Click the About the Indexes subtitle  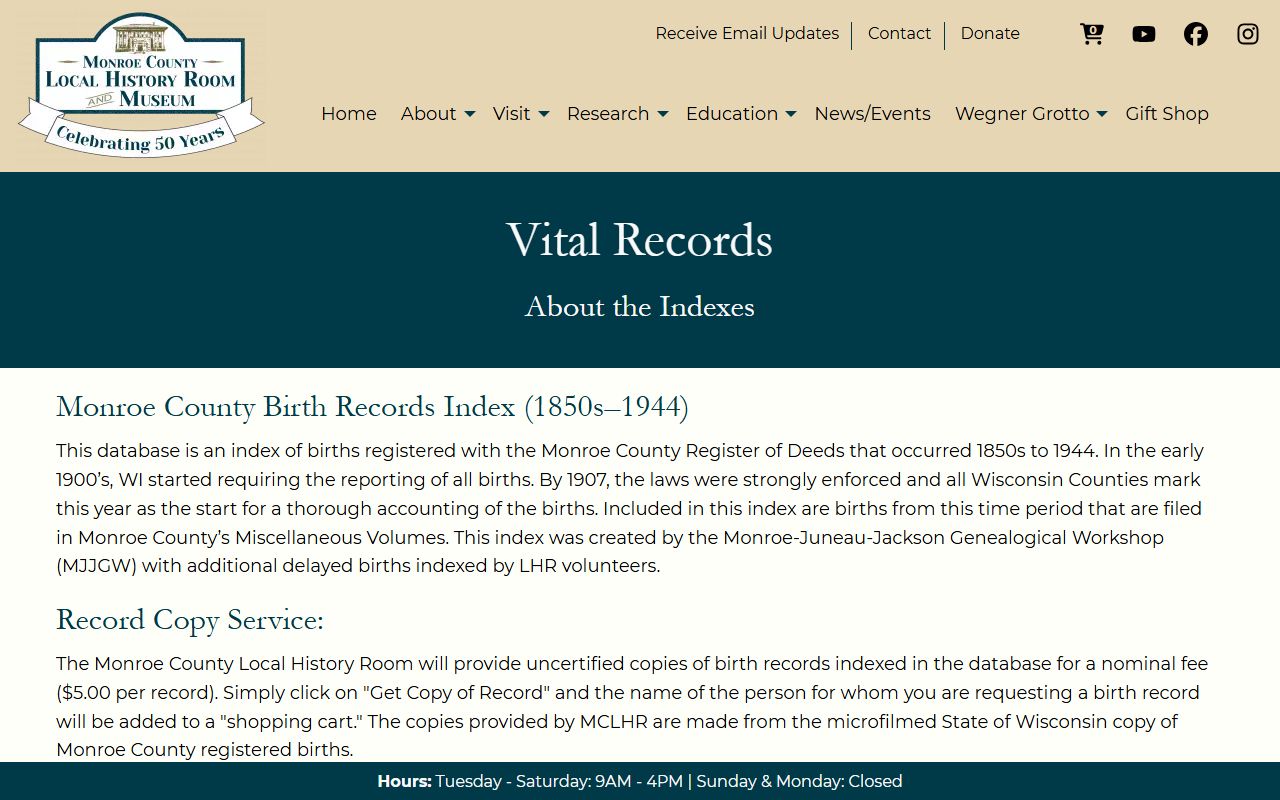[640, 306]
